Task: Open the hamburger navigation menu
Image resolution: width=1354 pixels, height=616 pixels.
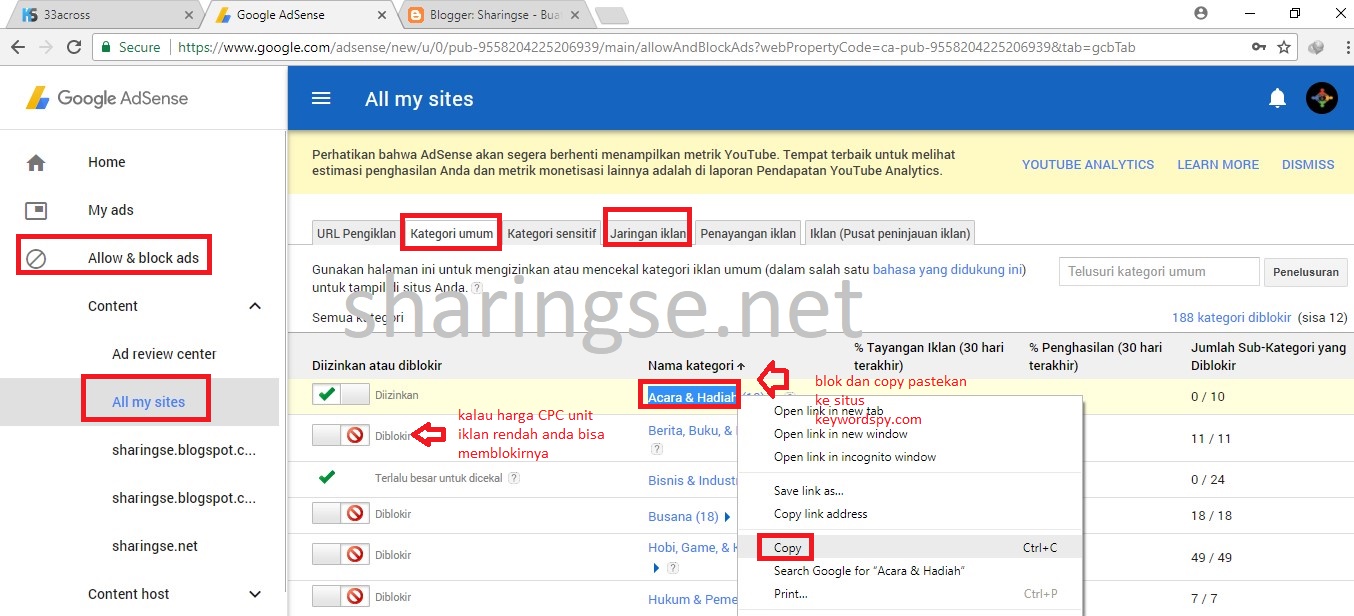Action: 320,98
